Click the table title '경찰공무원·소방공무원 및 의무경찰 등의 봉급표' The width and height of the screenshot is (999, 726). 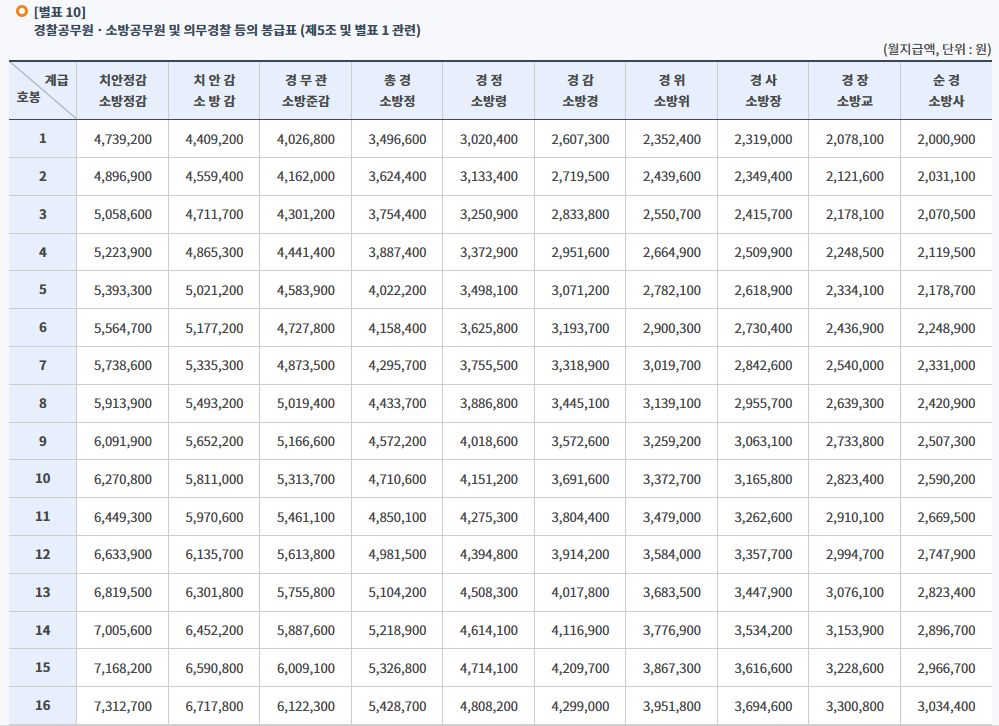[165, 30]
